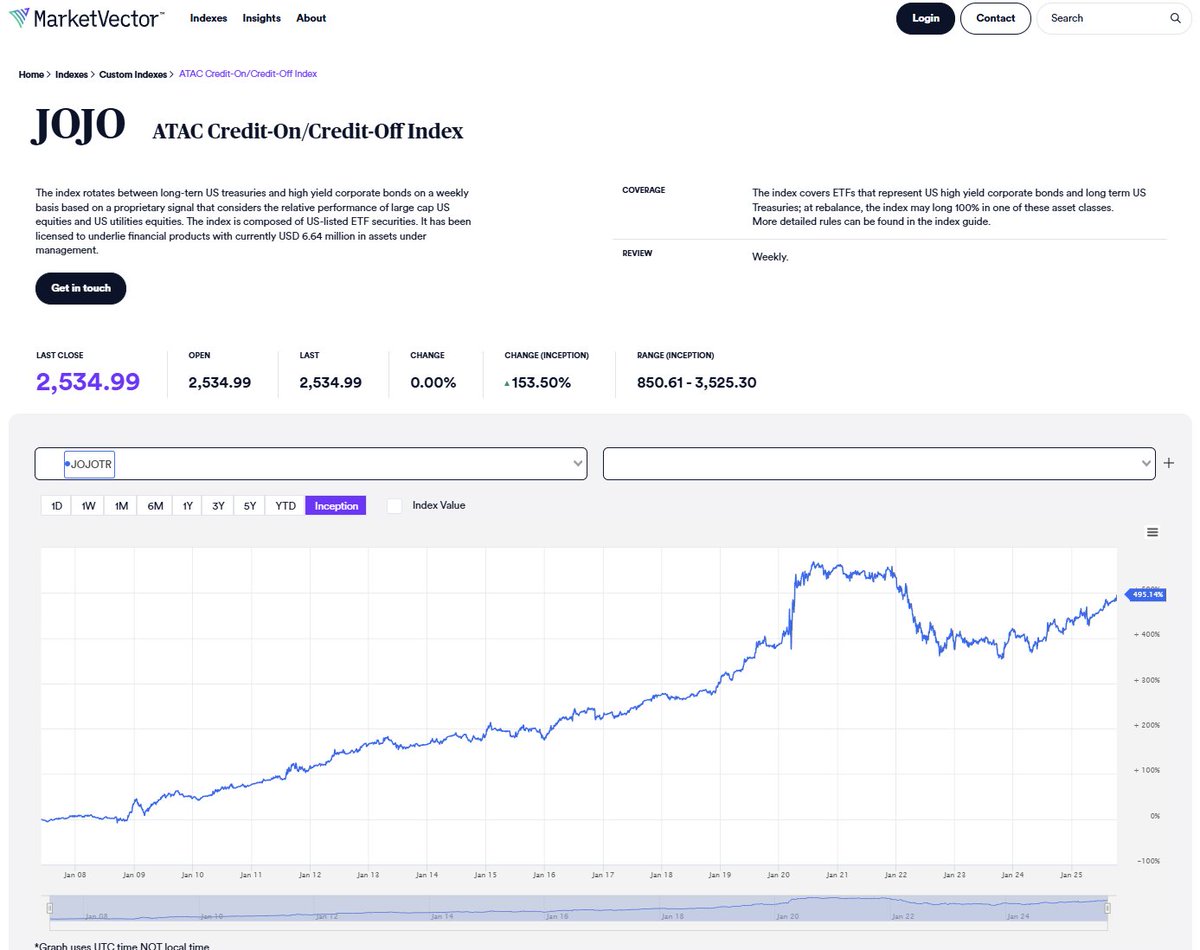
Task: Switch chart range to YTD
Action: click(x=286, y=506)
